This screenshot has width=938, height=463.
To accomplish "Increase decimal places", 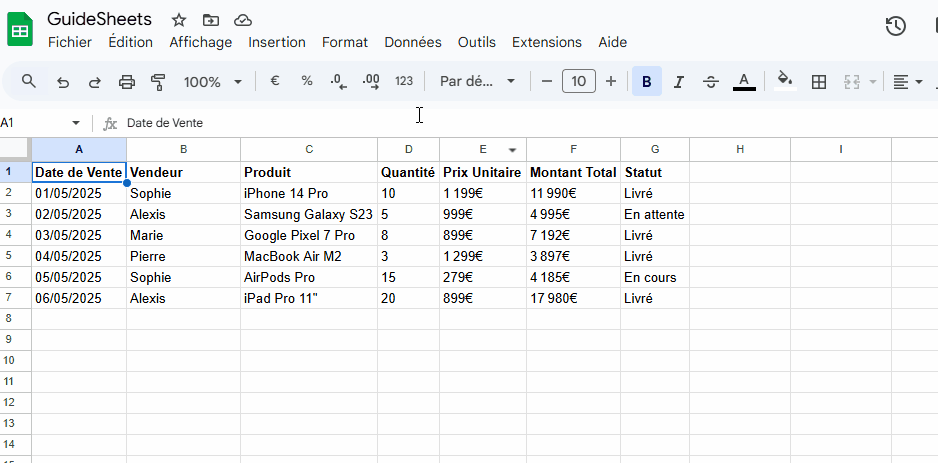I will (371, 81).
